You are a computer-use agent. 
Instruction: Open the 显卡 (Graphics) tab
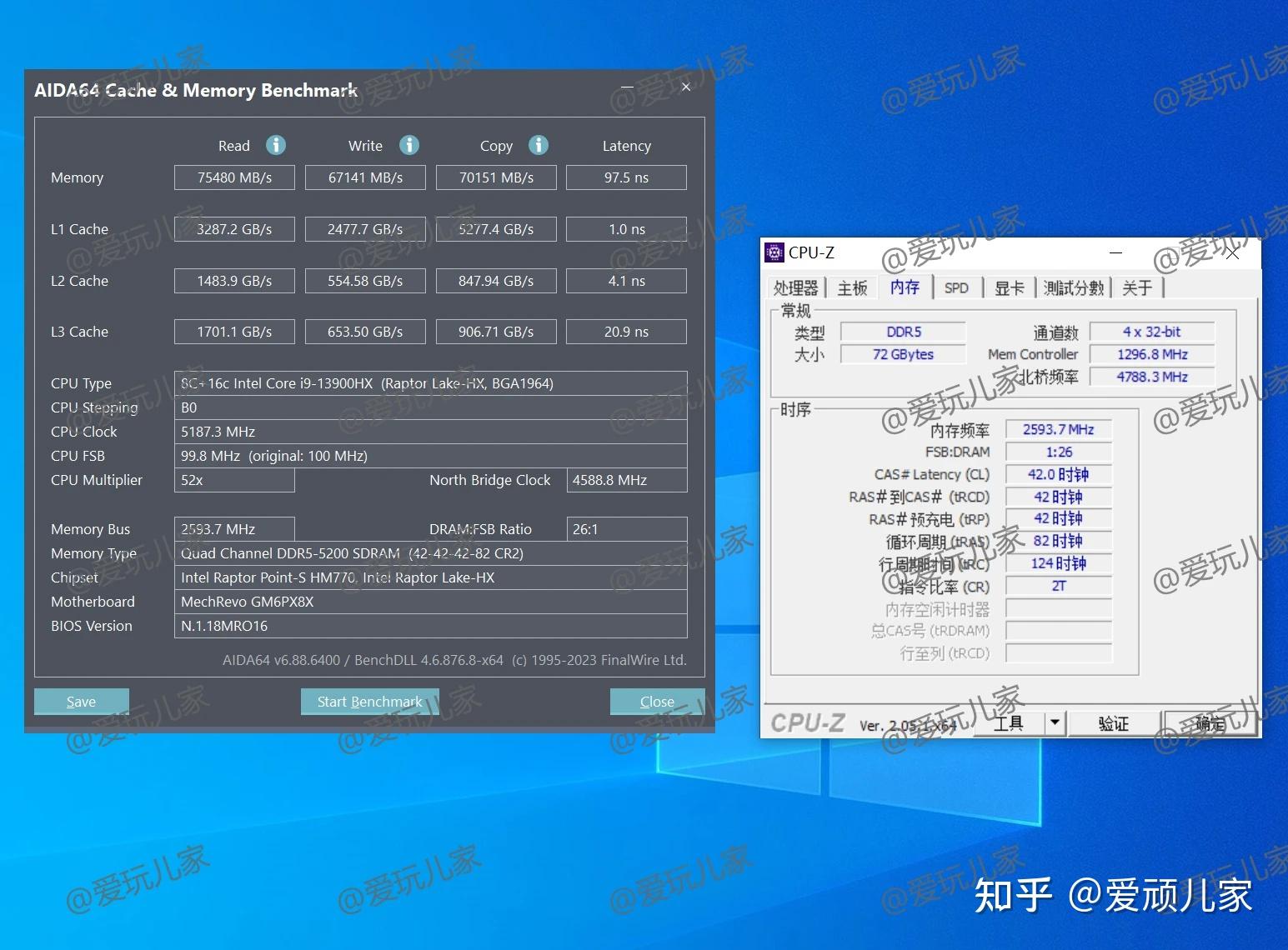(1010, 287)
